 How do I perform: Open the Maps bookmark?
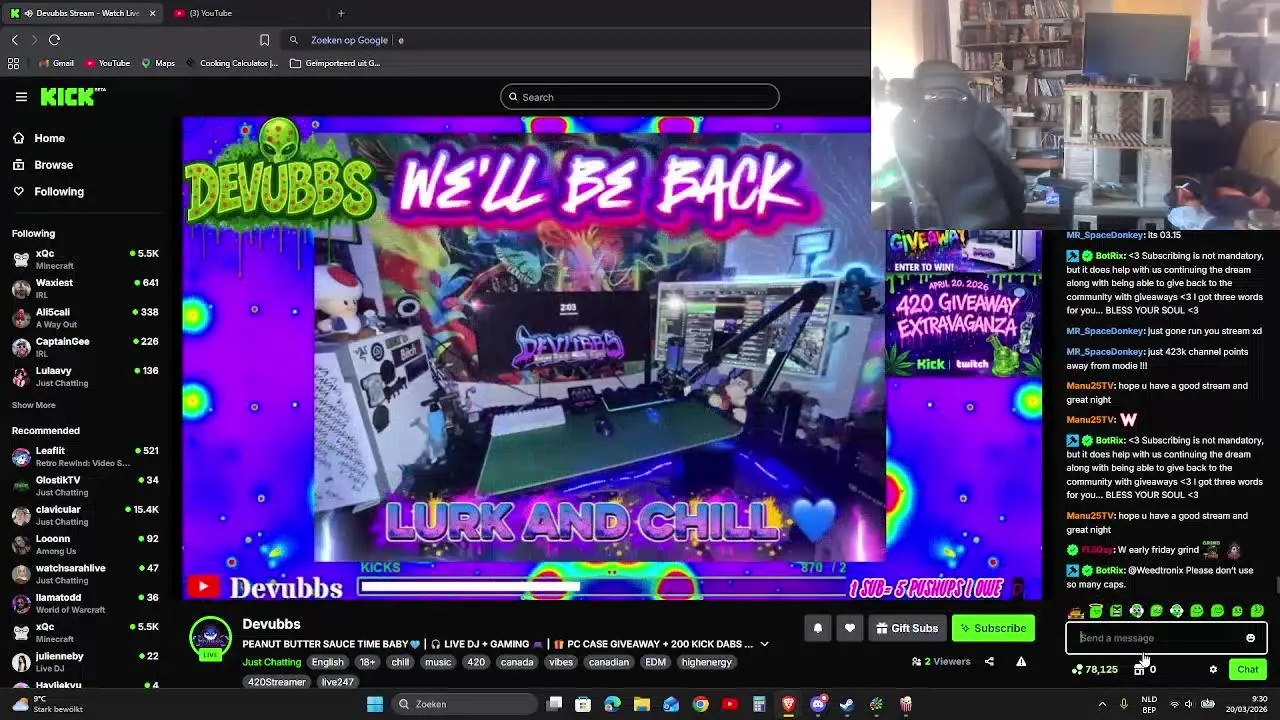tap(158, 63)
